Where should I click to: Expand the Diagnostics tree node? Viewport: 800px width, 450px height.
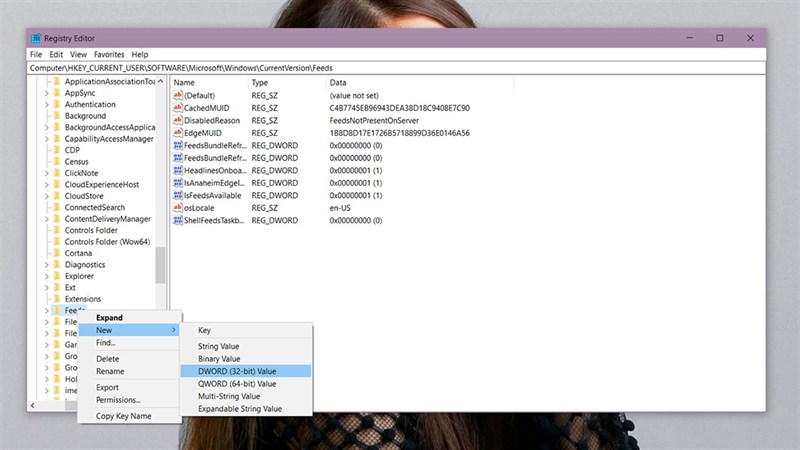[46, 264]
